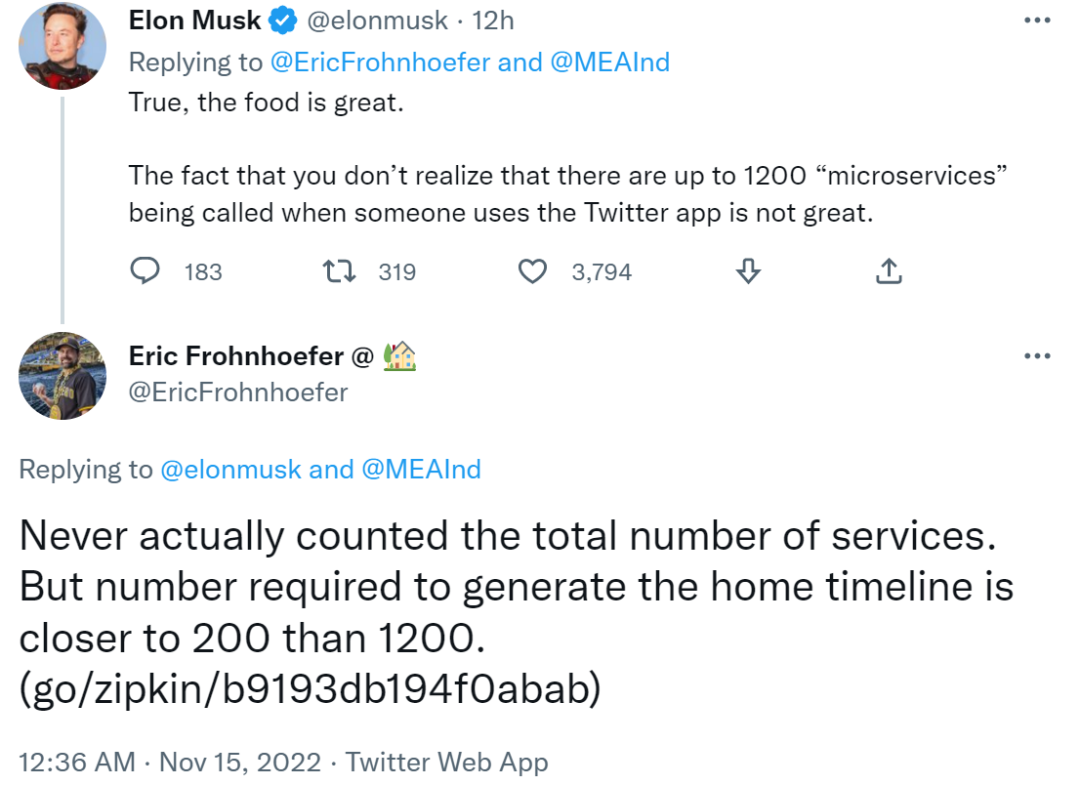This screenshot has height=785, width=1080.
Task: Open the share icon on Elon's tweet
Action: coord(889,271)
